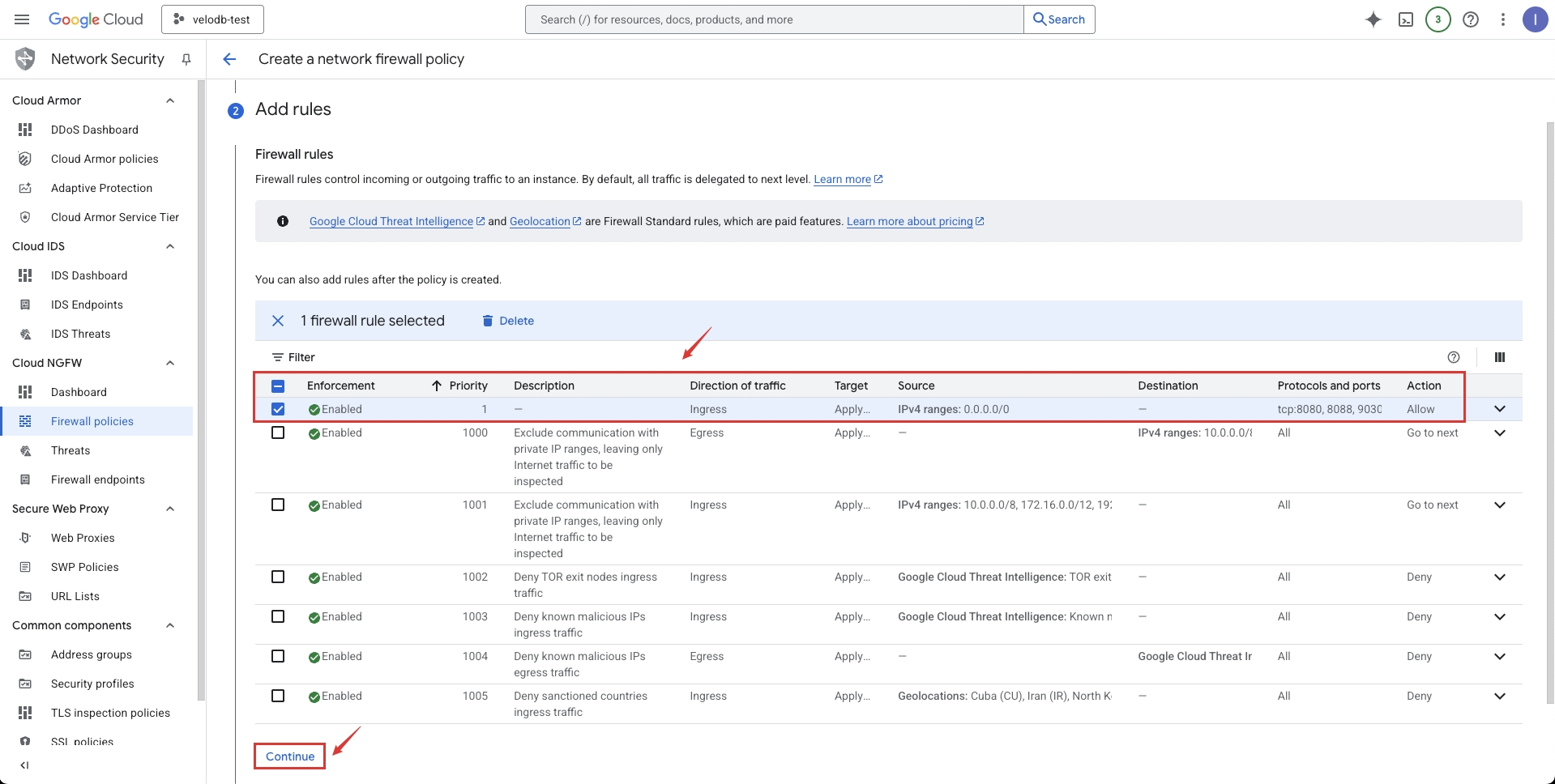Click the back arrow next to page title
1555x784 pixels.
point(229,59)
